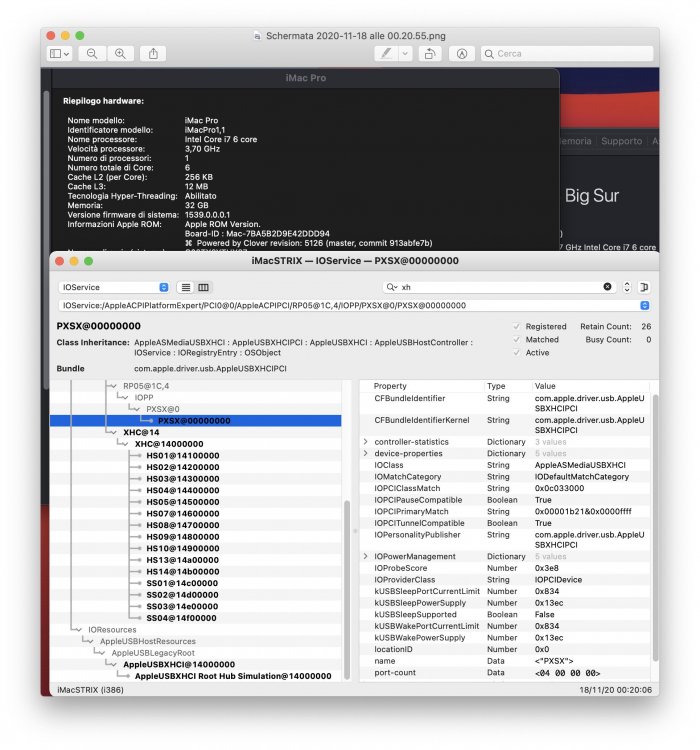Viewport: 700px width, 750px height.
Task: Collapse the RP05@1C,4 tree node
Action: pyautogui.click(x=114, y=386)
